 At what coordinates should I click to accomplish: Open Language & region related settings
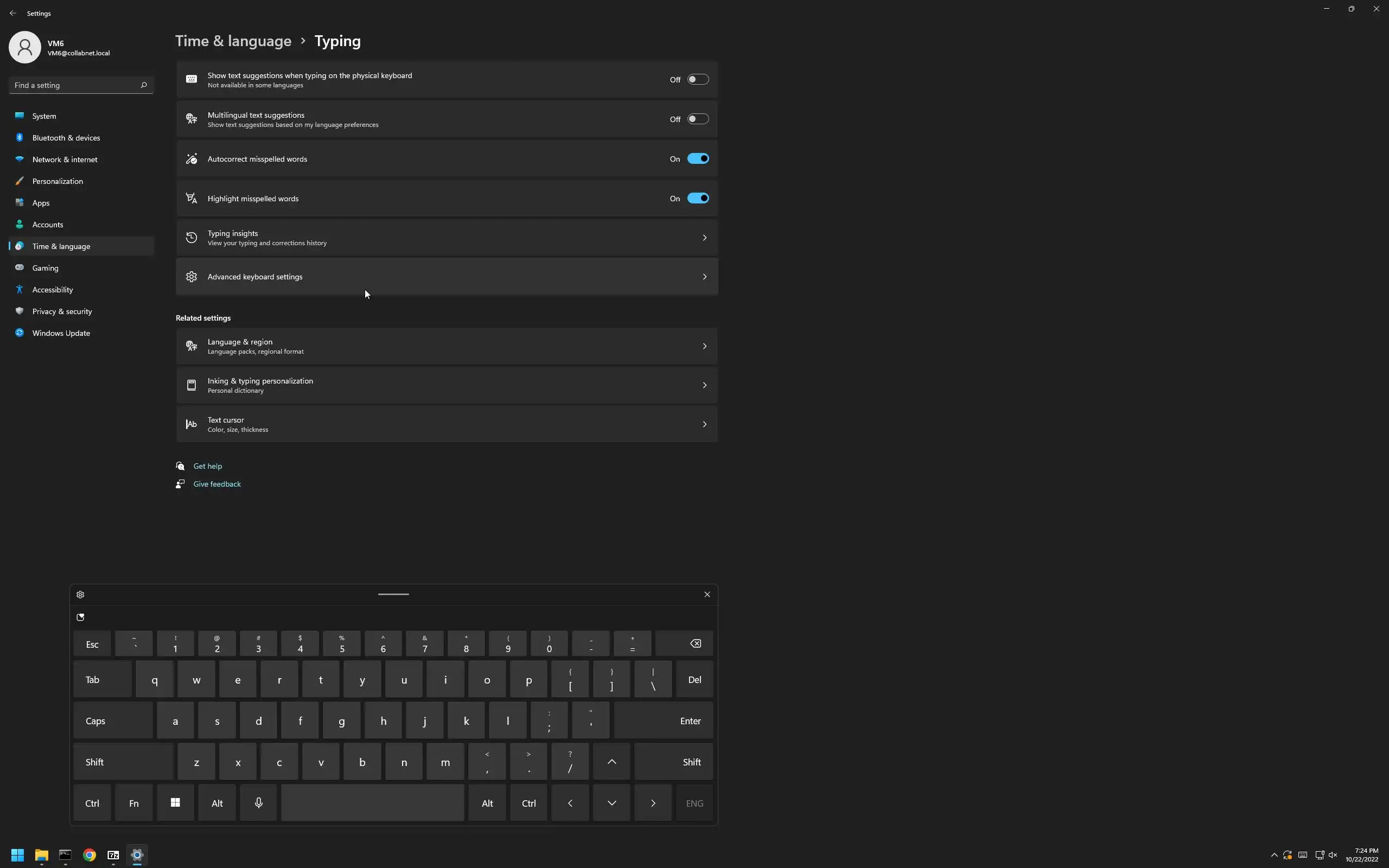coord(447,346)
